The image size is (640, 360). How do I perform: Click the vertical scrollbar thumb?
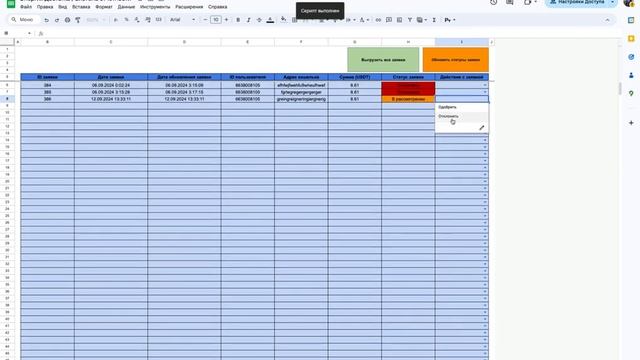click(620, 88)
